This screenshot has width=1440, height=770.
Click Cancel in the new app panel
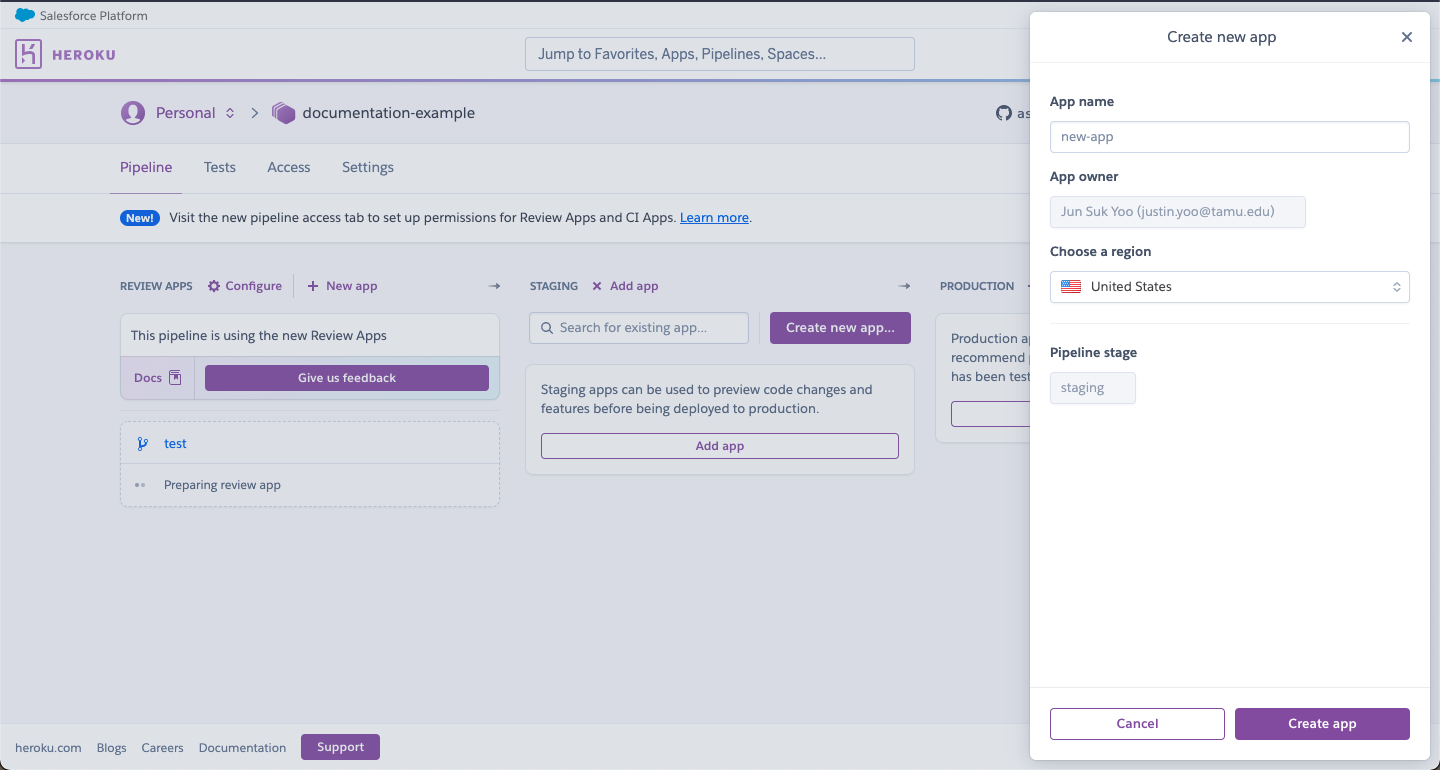(x=1137, y=724)
